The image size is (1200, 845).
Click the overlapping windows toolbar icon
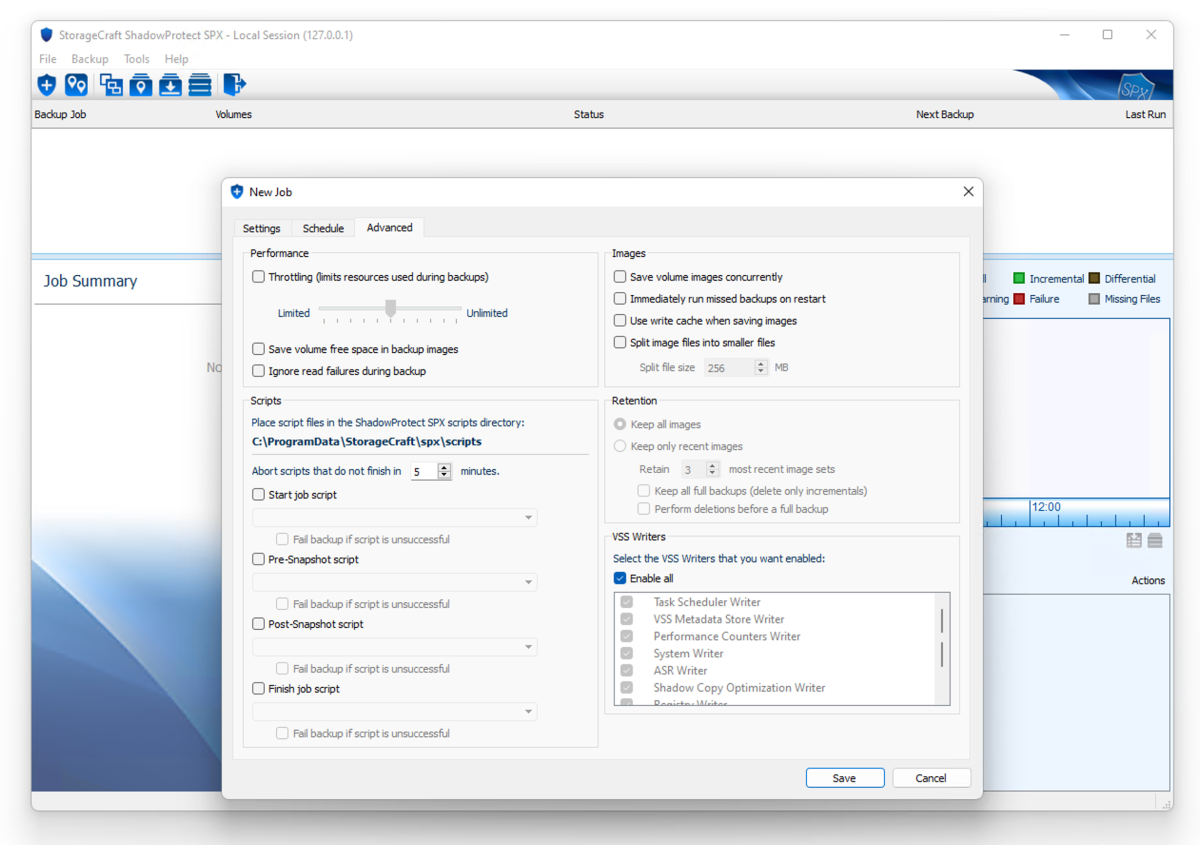(111, 85)
